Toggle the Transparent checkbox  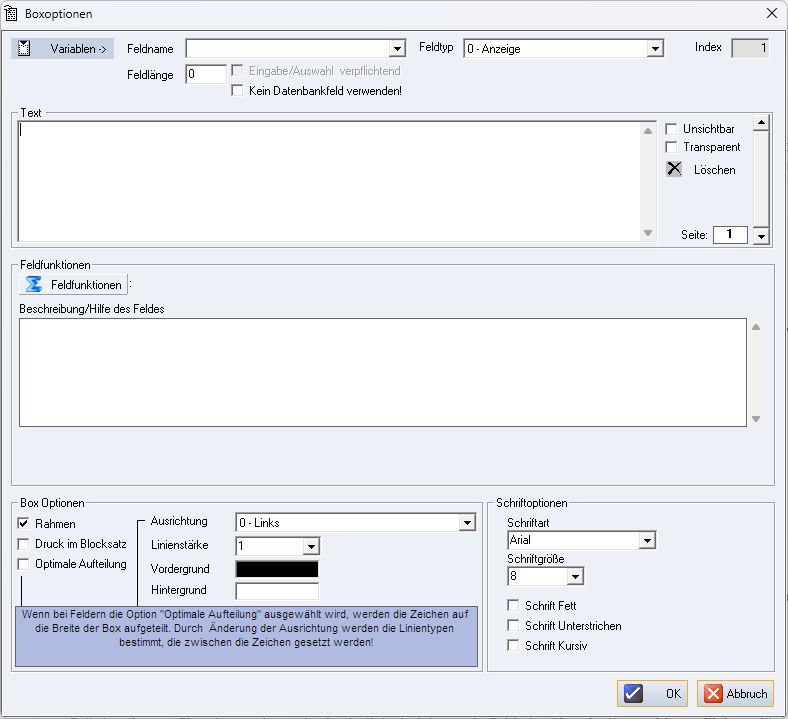(x=672, y=147)
